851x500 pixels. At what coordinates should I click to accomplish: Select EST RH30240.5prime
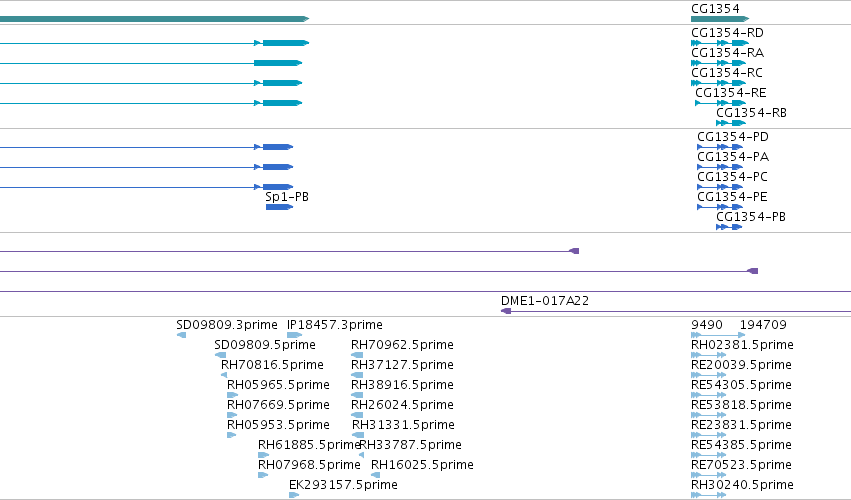click(742, 486)
